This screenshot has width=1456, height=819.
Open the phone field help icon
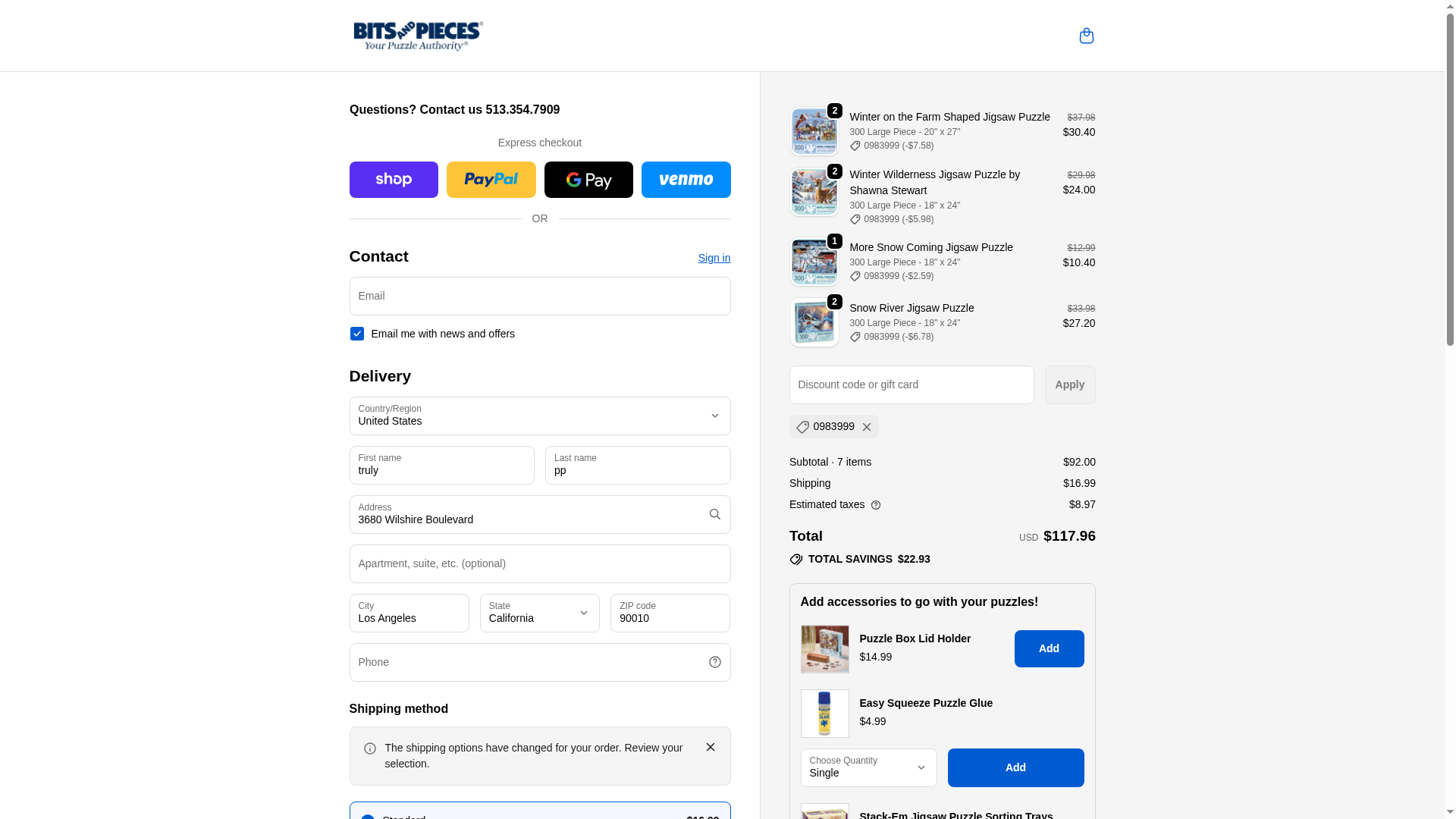pos(714,662)
